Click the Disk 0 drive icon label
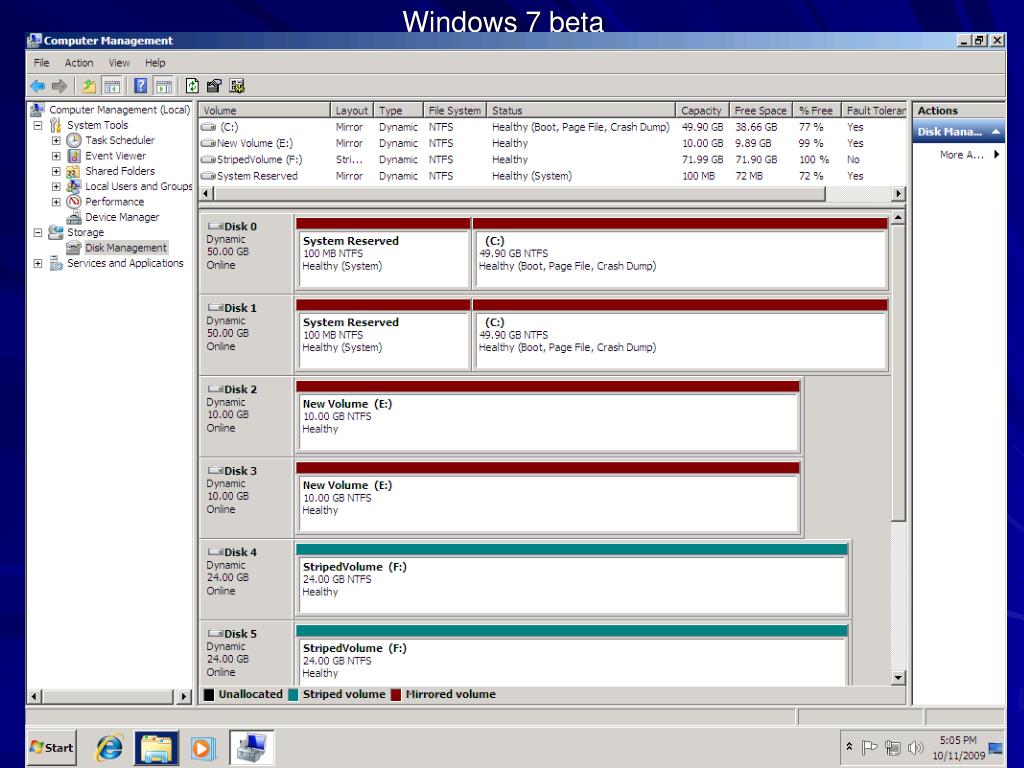Image resolution: width=1024 pixels, height=768 pixels. (x=232, y=227)
